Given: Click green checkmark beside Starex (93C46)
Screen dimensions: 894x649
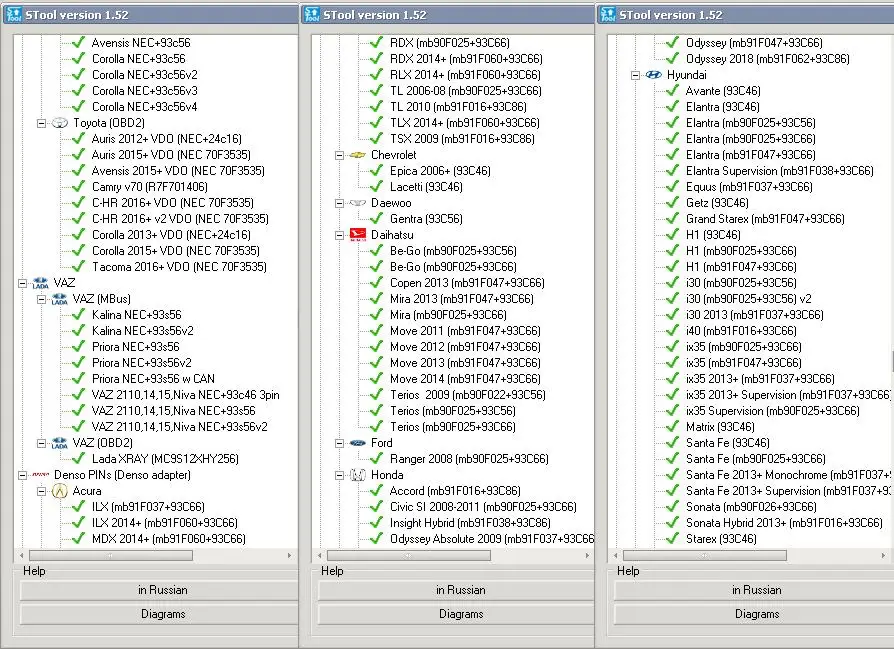Looking at the screenshot, I should (x=673, y=538).
